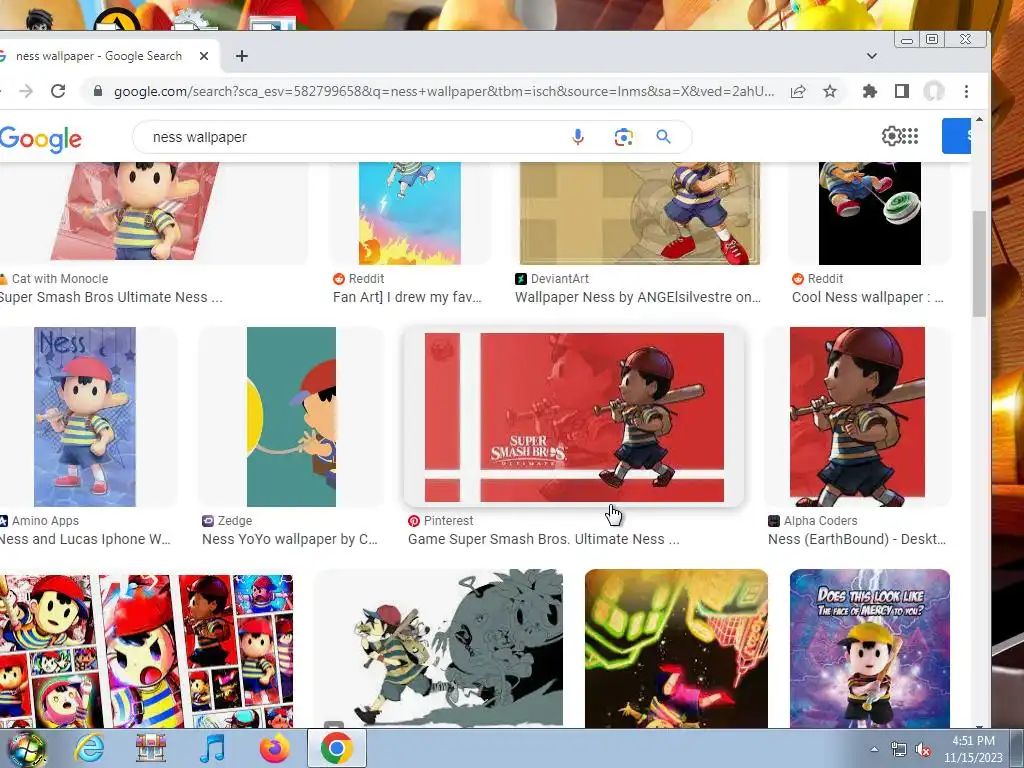Search by image with Google Lens
This screenshot has width=1024, height=768.
[624, 137]
